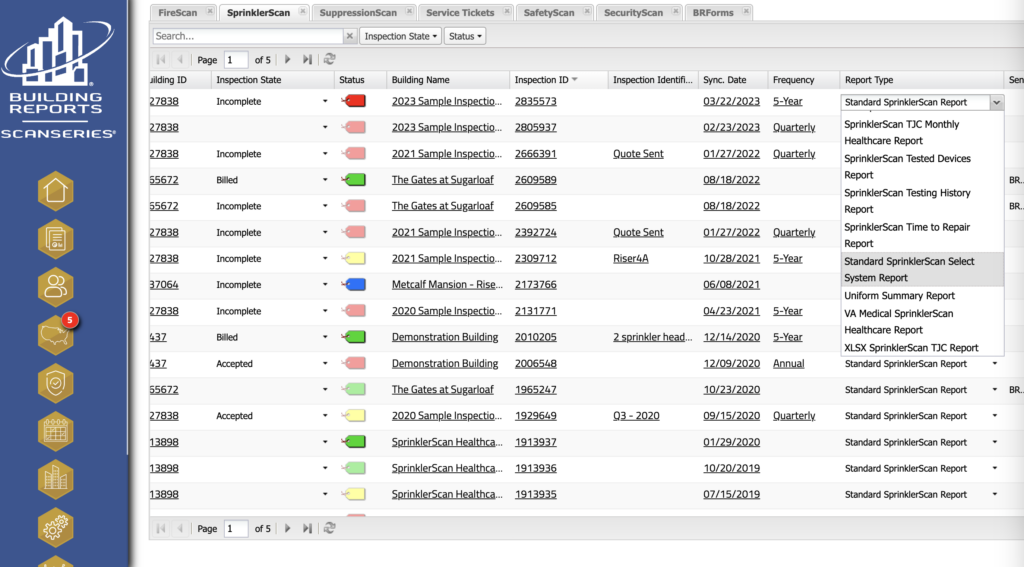
Task: Open Annual frequency link for inspection 2006548
Action: 788,363
